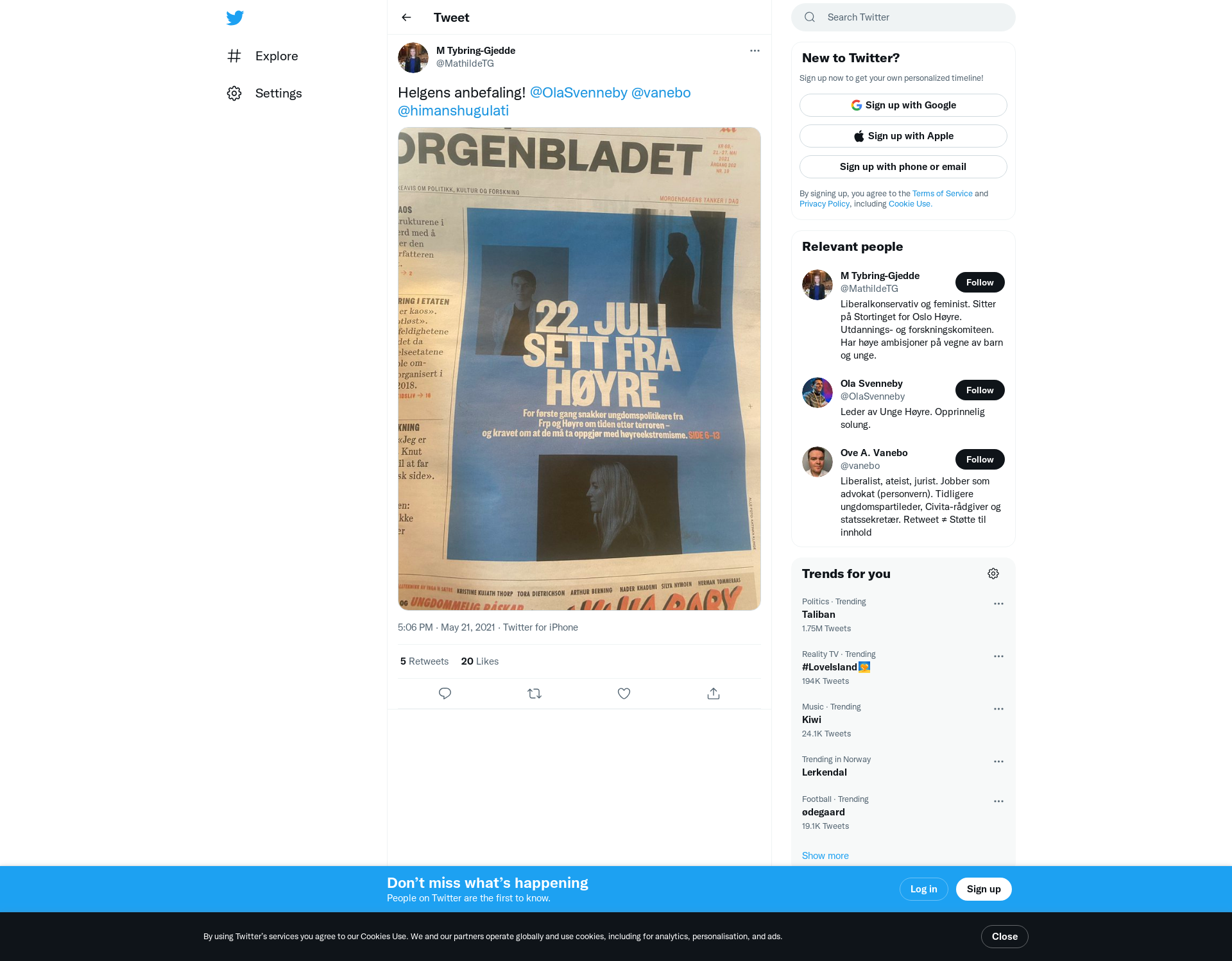Click the Show more trends link

(825, 856)
